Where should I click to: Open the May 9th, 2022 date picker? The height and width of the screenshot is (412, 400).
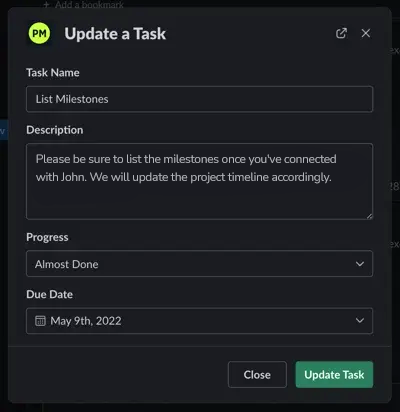[x=199, y=321]
